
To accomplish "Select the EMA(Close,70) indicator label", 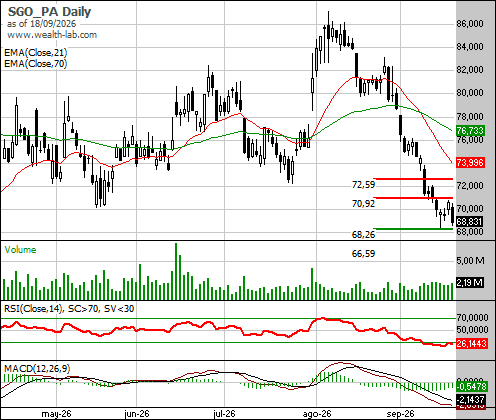I will [x=36, y=63].
